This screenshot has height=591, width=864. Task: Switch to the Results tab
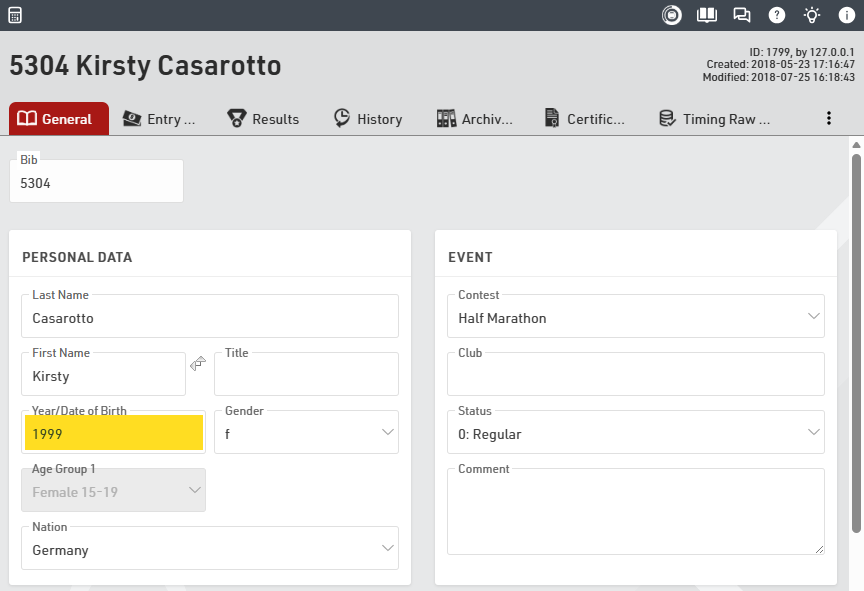(x=263, y=119)
